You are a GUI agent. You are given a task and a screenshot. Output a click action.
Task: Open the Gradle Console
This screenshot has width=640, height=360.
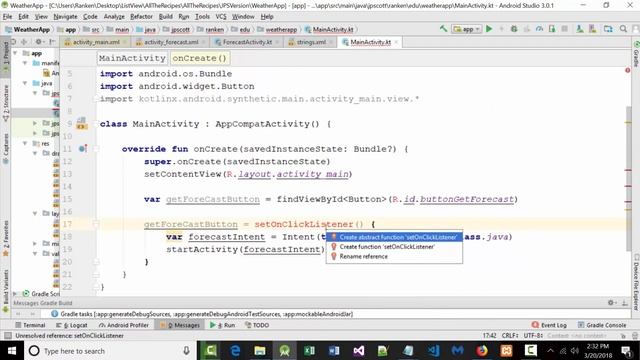click(602, 325)
